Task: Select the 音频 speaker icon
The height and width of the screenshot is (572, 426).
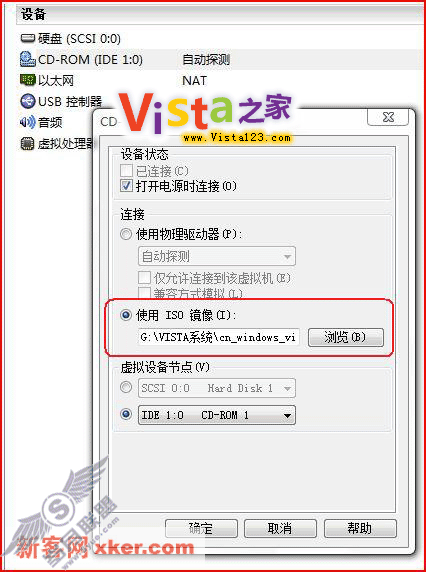Action: 28,122
